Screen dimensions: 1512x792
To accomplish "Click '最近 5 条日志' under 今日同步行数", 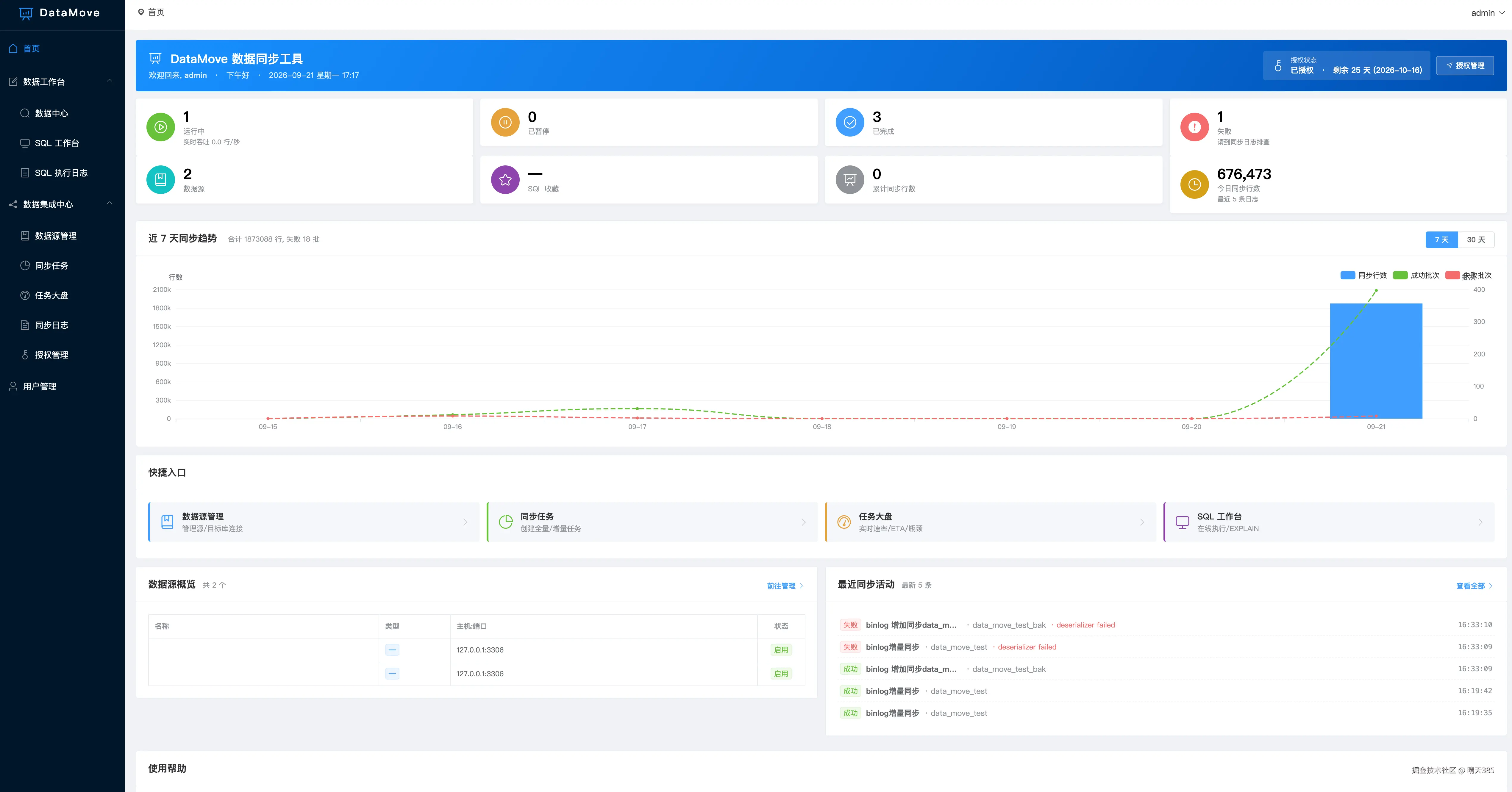I will click(x=1237, y=199).
